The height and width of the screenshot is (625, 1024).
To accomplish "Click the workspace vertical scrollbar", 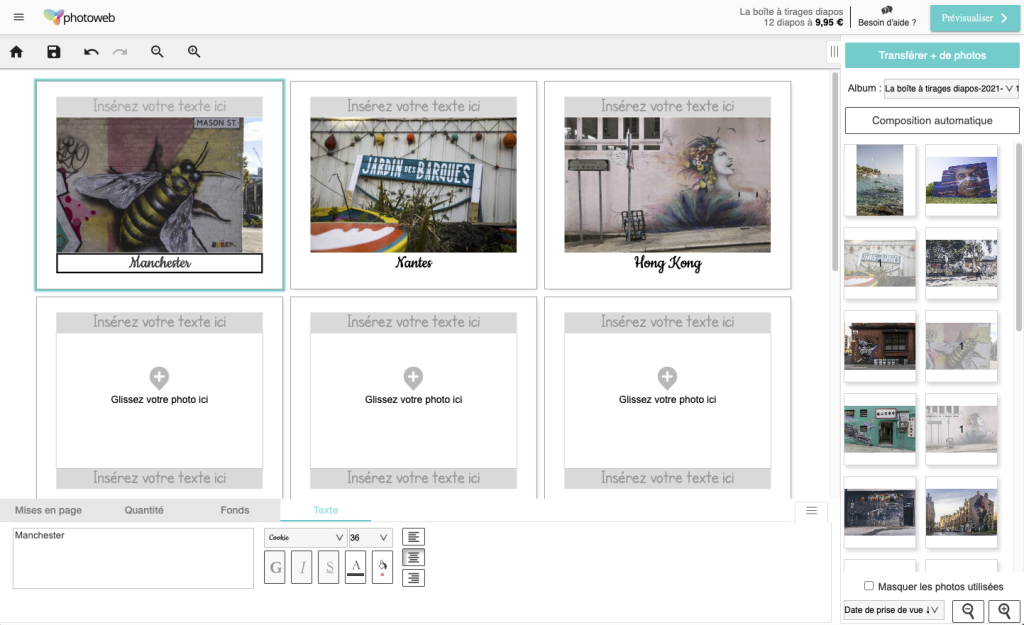I will [x=835, y=172].
